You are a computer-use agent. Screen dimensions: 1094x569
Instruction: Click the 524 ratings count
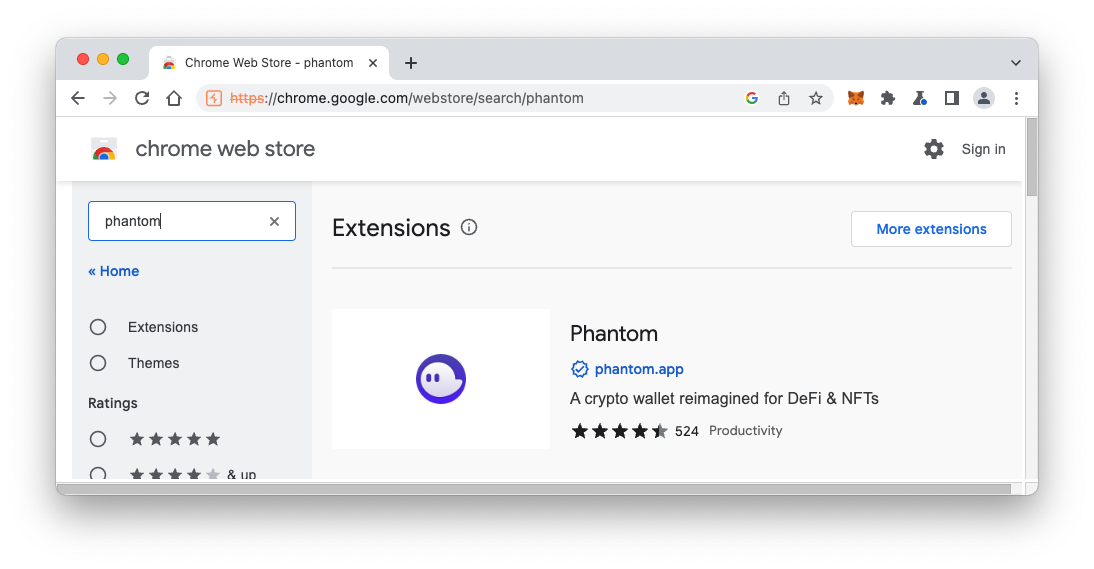point(687,431)
